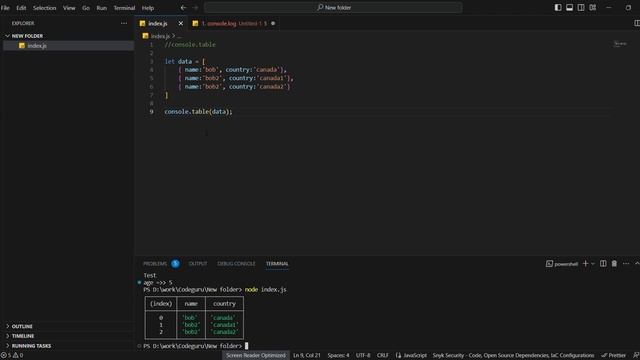Image resolution: width=640 pixels, height=360 pixels.
Task: Click errors and warnings status indicator
Action: pyautogui.click(x=12, y=356)
